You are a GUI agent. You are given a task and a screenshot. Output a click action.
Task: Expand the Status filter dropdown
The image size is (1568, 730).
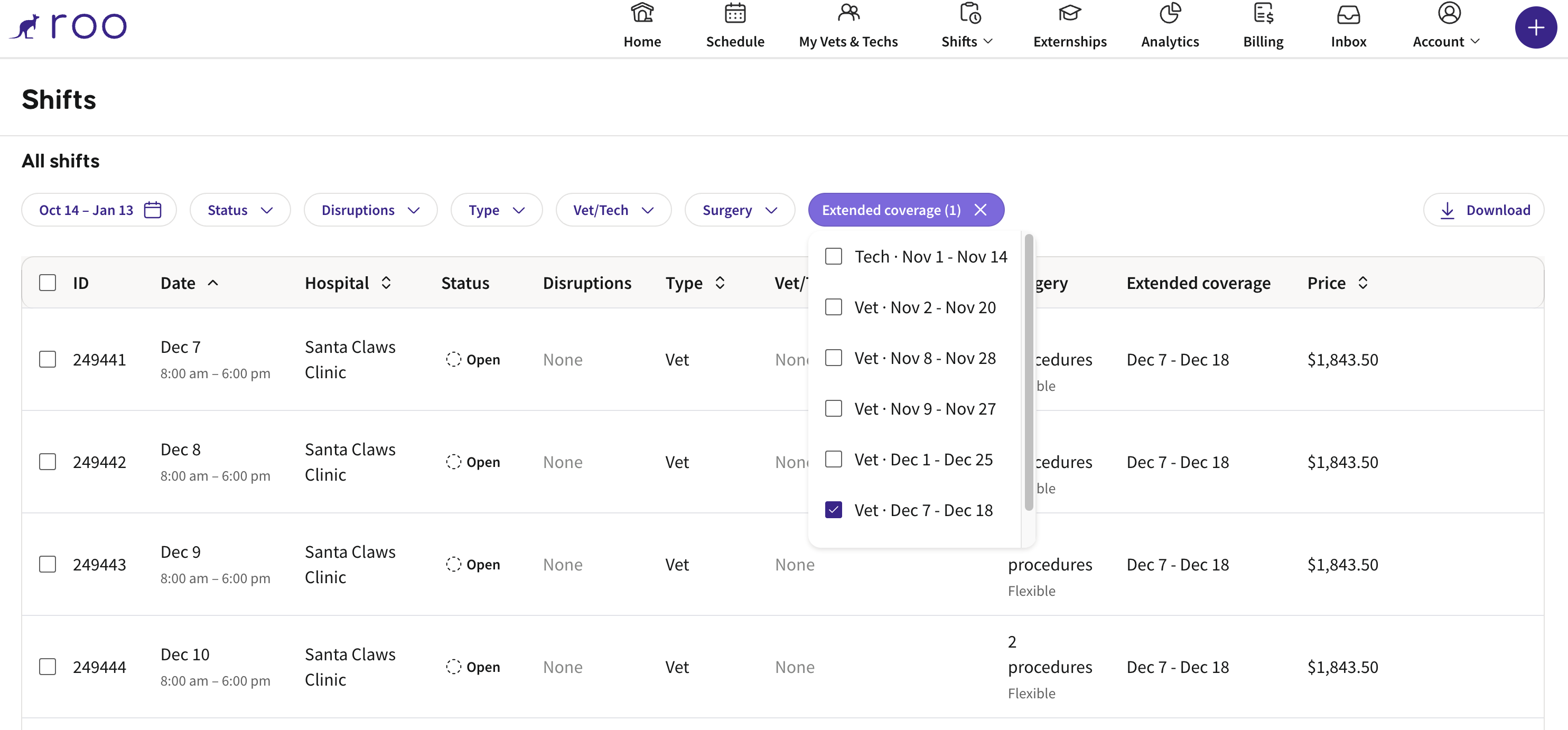click(240, 210)
